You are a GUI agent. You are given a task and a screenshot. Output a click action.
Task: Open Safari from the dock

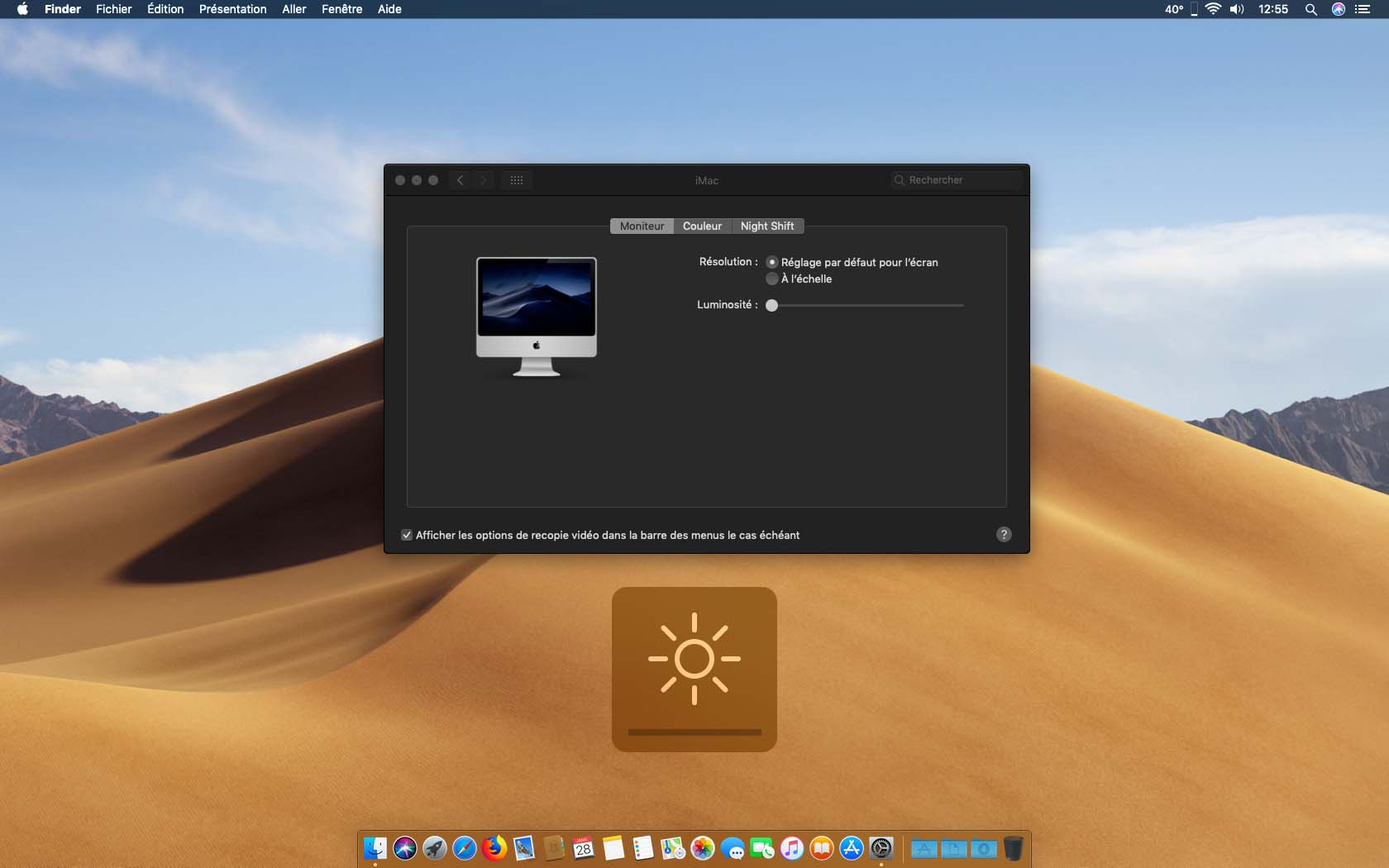[465, 848]
